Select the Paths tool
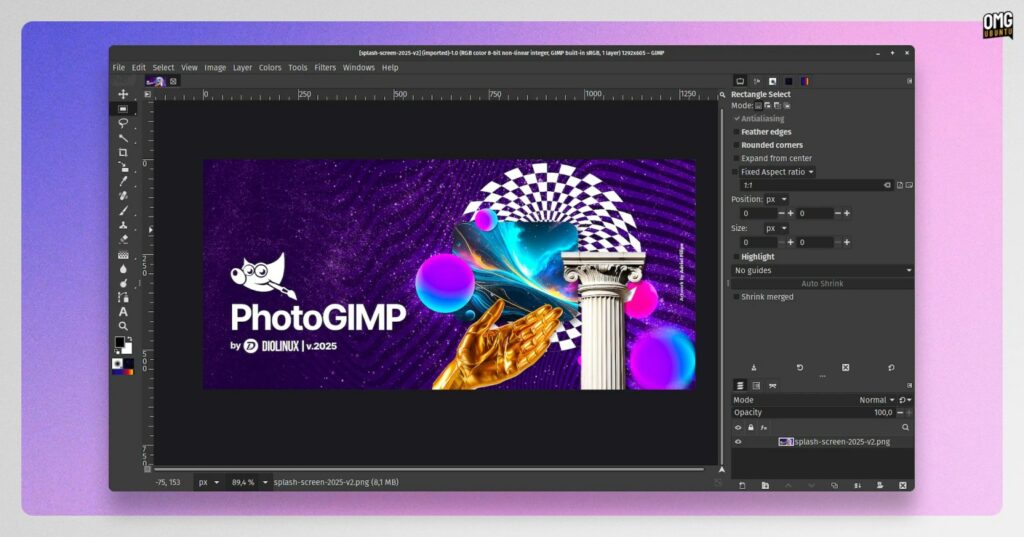The width and height of the screenshot is (1024, 537). (123, 298)
